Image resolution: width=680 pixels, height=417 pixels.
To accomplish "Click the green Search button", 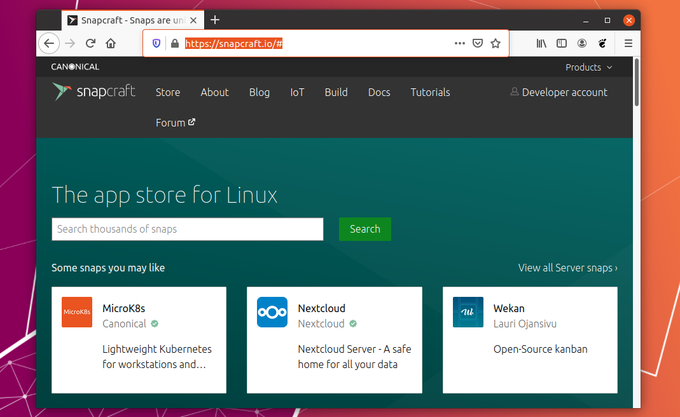I will pos(365,229).
